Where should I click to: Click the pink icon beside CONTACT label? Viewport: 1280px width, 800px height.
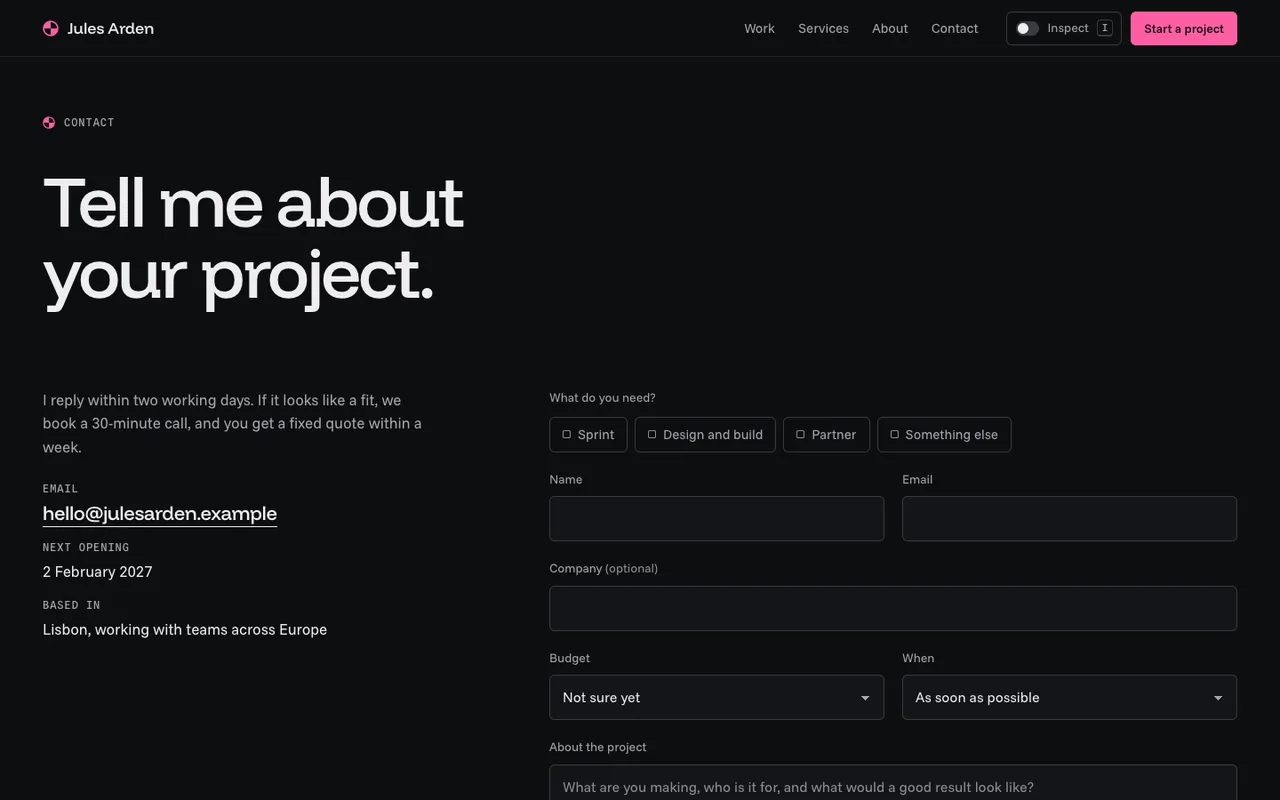pos(49,122)
